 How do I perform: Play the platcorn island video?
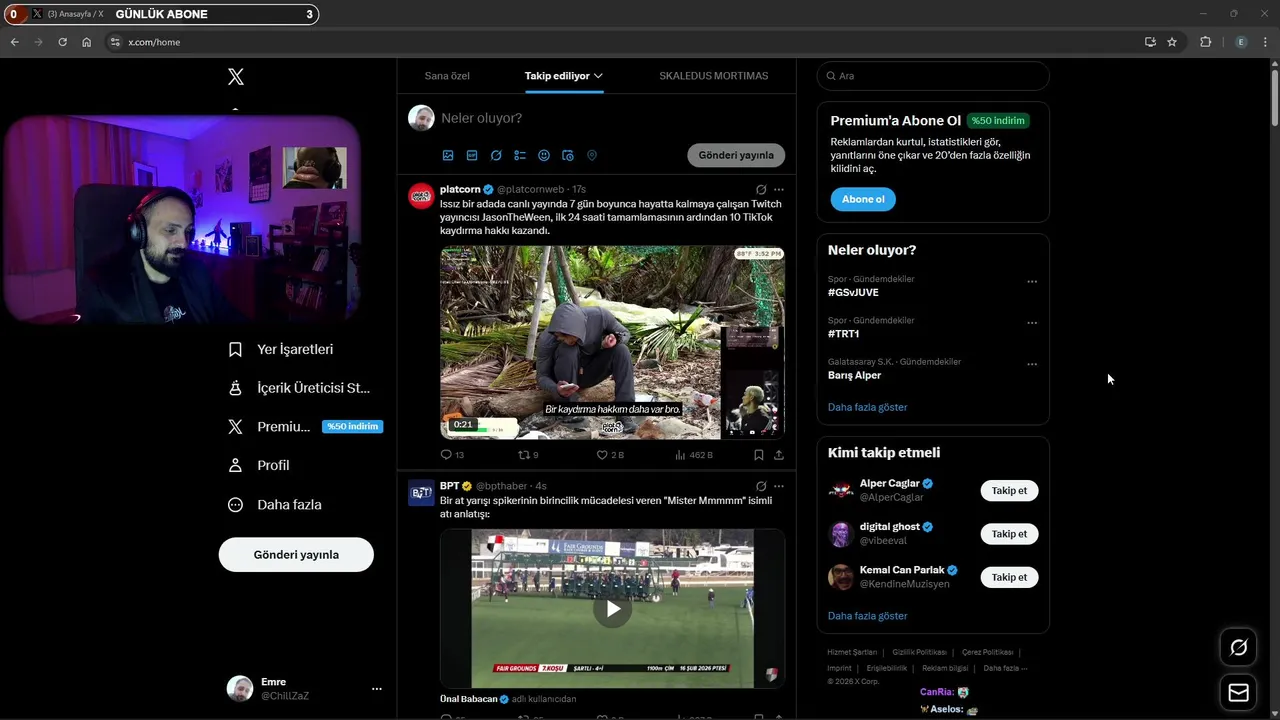(612, 342)
